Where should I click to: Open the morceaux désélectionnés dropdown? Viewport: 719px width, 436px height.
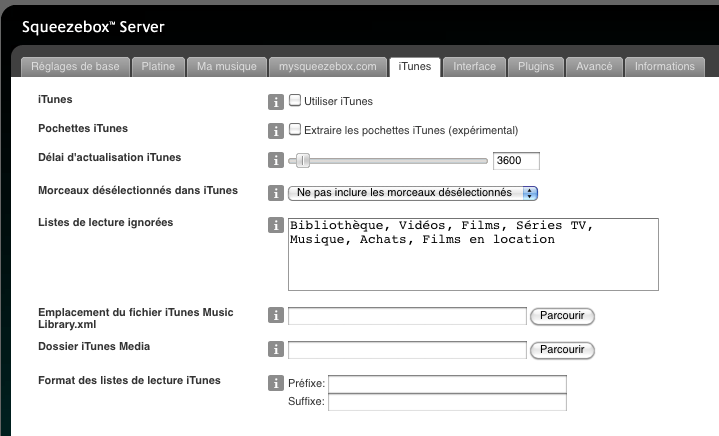(413, 193)
